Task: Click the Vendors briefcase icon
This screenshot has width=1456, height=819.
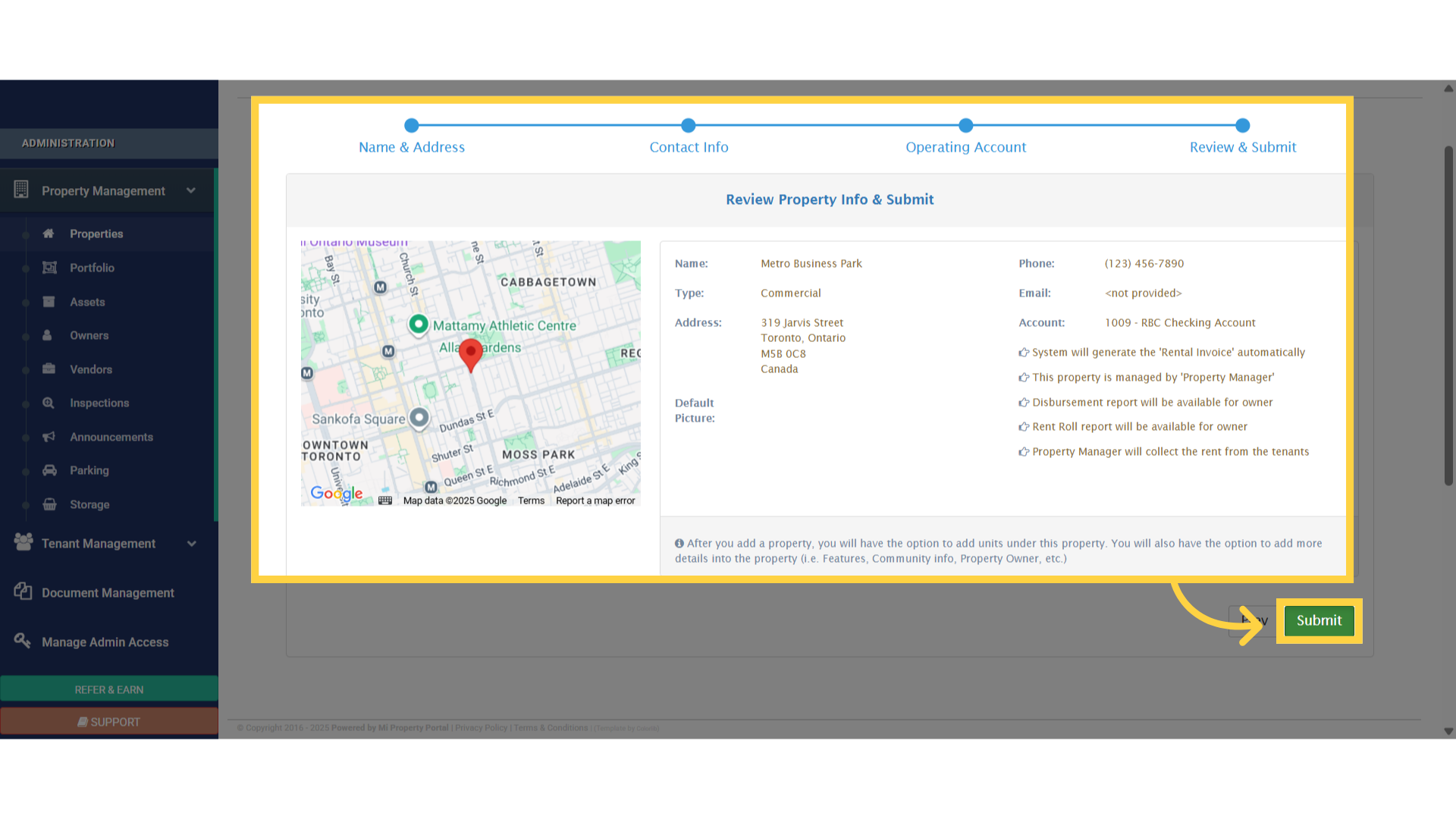Action: (x=49, y=369)
